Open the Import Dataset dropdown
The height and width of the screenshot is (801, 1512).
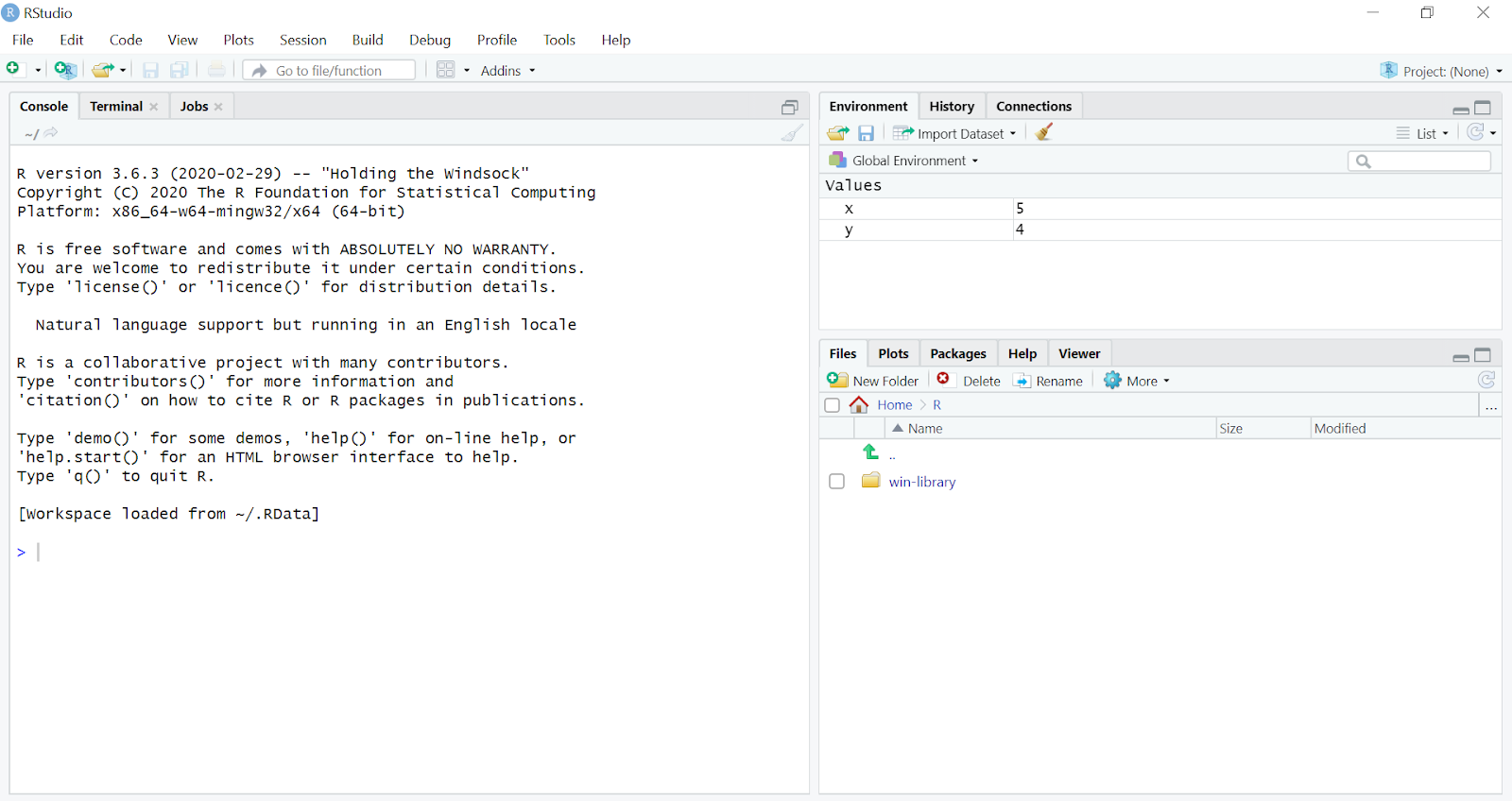click(x=954, y=133)
